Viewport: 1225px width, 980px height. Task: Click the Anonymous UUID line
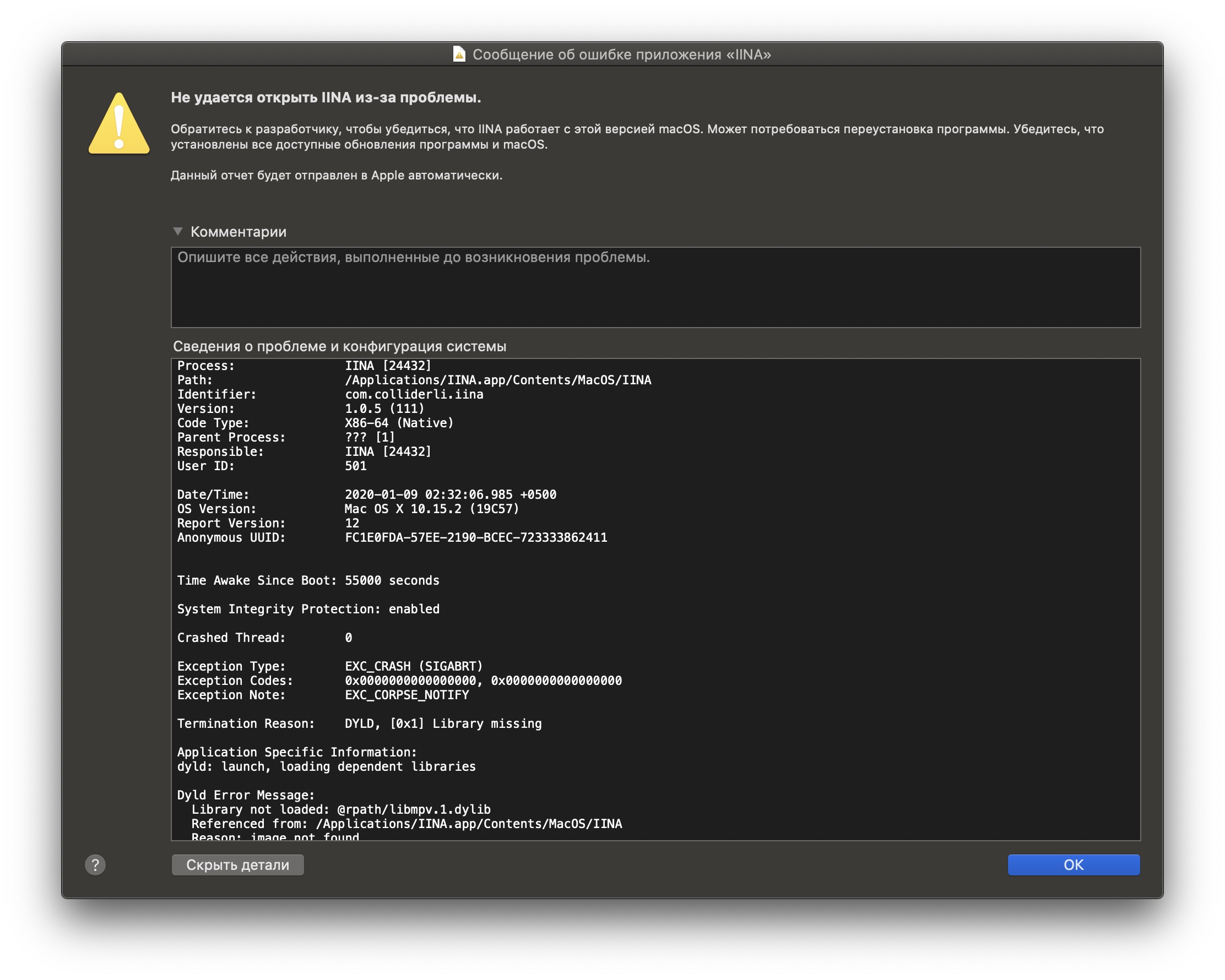pos(392,537)
